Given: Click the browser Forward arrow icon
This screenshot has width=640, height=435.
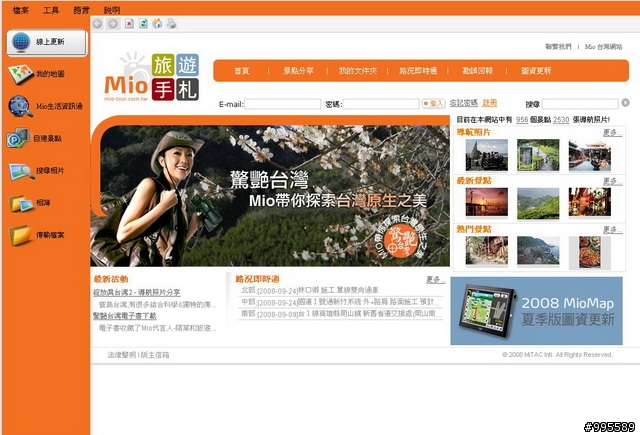Looking at the screenshot, I should click(x=113, y=24).
